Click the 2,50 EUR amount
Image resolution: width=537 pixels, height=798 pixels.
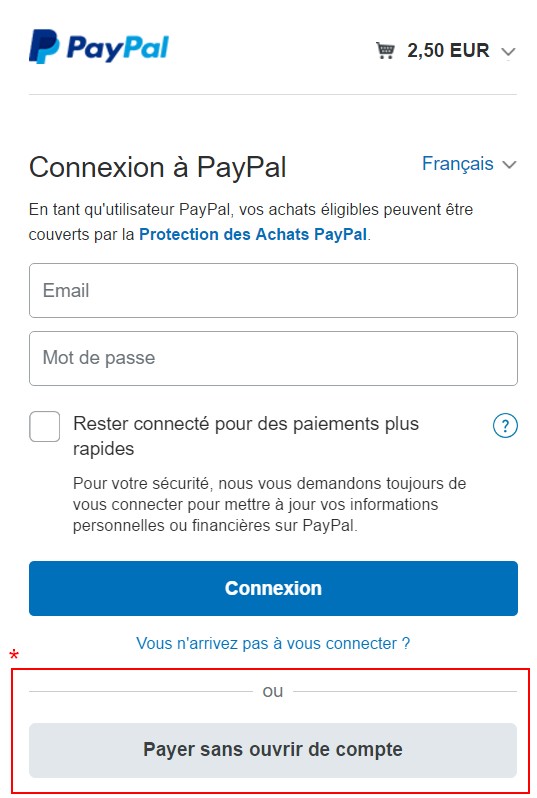(448, 50)
